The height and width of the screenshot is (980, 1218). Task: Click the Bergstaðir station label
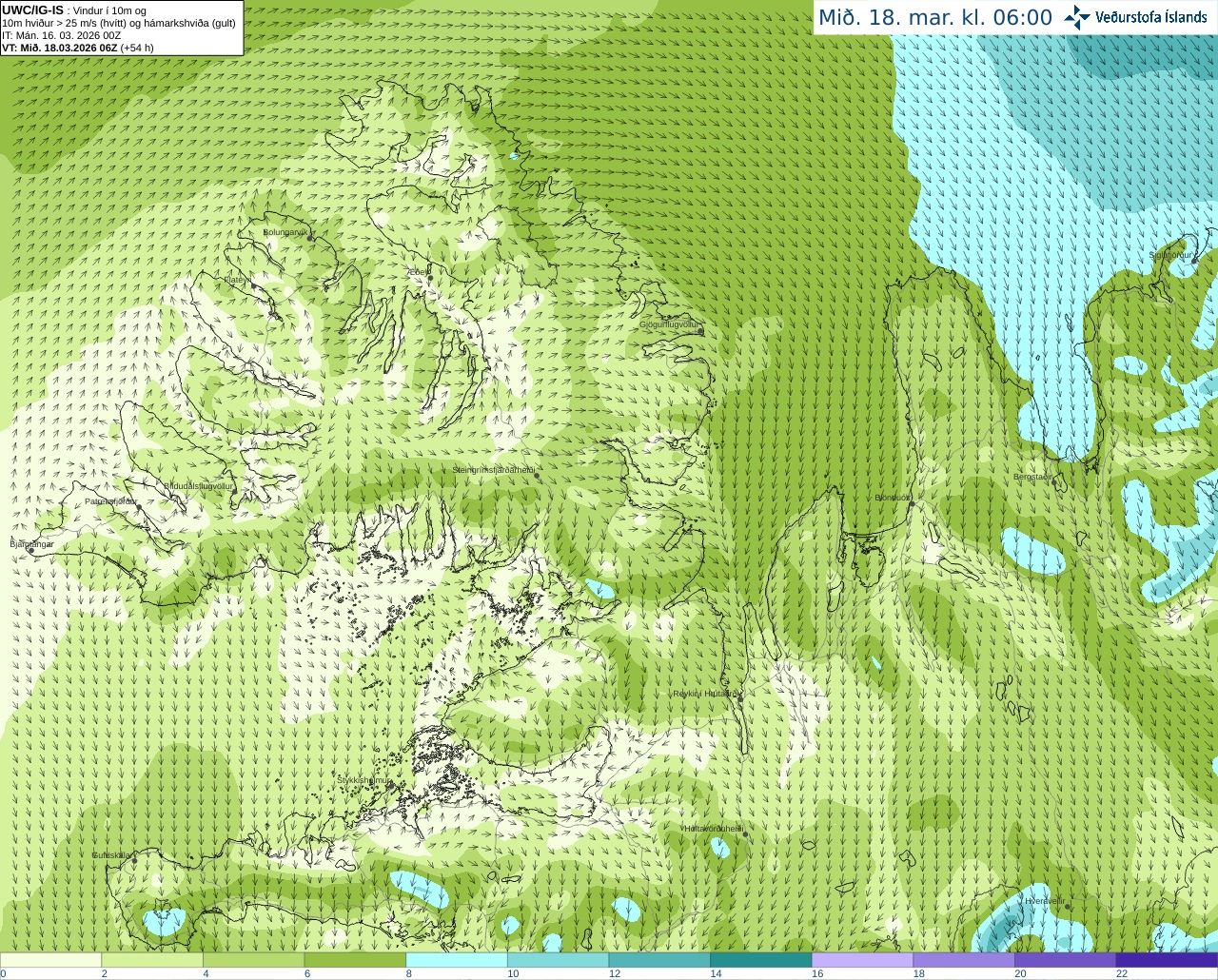1033,477
